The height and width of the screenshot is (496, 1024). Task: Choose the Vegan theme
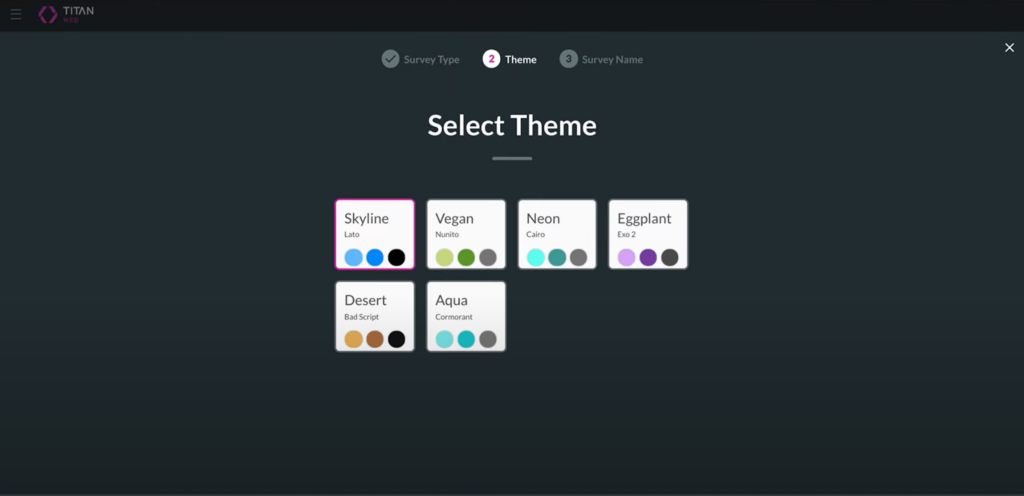(466, 234)
